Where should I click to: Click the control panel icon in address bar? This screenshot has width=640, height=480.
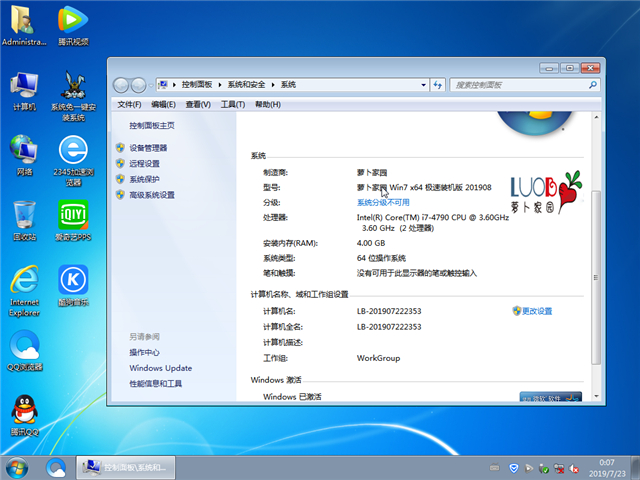click(x=163, y=85)
